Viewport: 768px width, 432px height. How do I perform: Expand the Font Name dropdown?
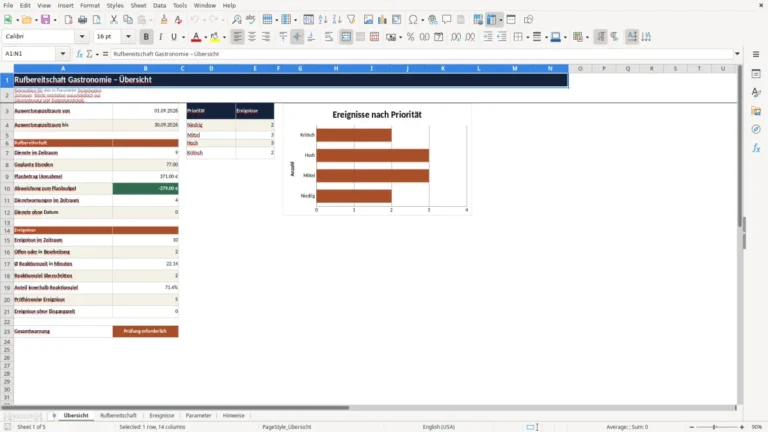82,36
